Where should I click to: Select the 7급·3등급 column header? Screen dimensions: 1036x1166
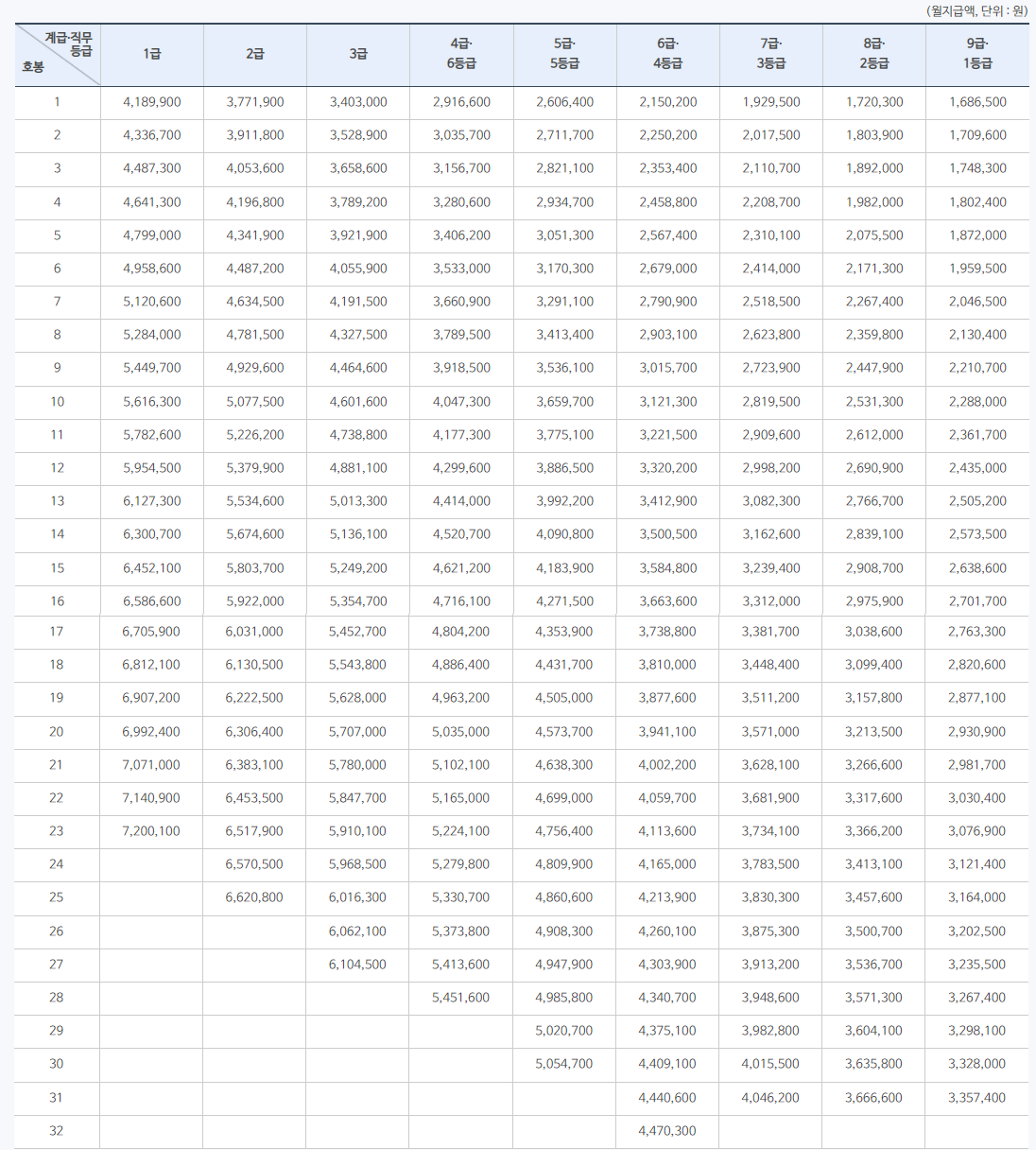click(x=771, y=54)
